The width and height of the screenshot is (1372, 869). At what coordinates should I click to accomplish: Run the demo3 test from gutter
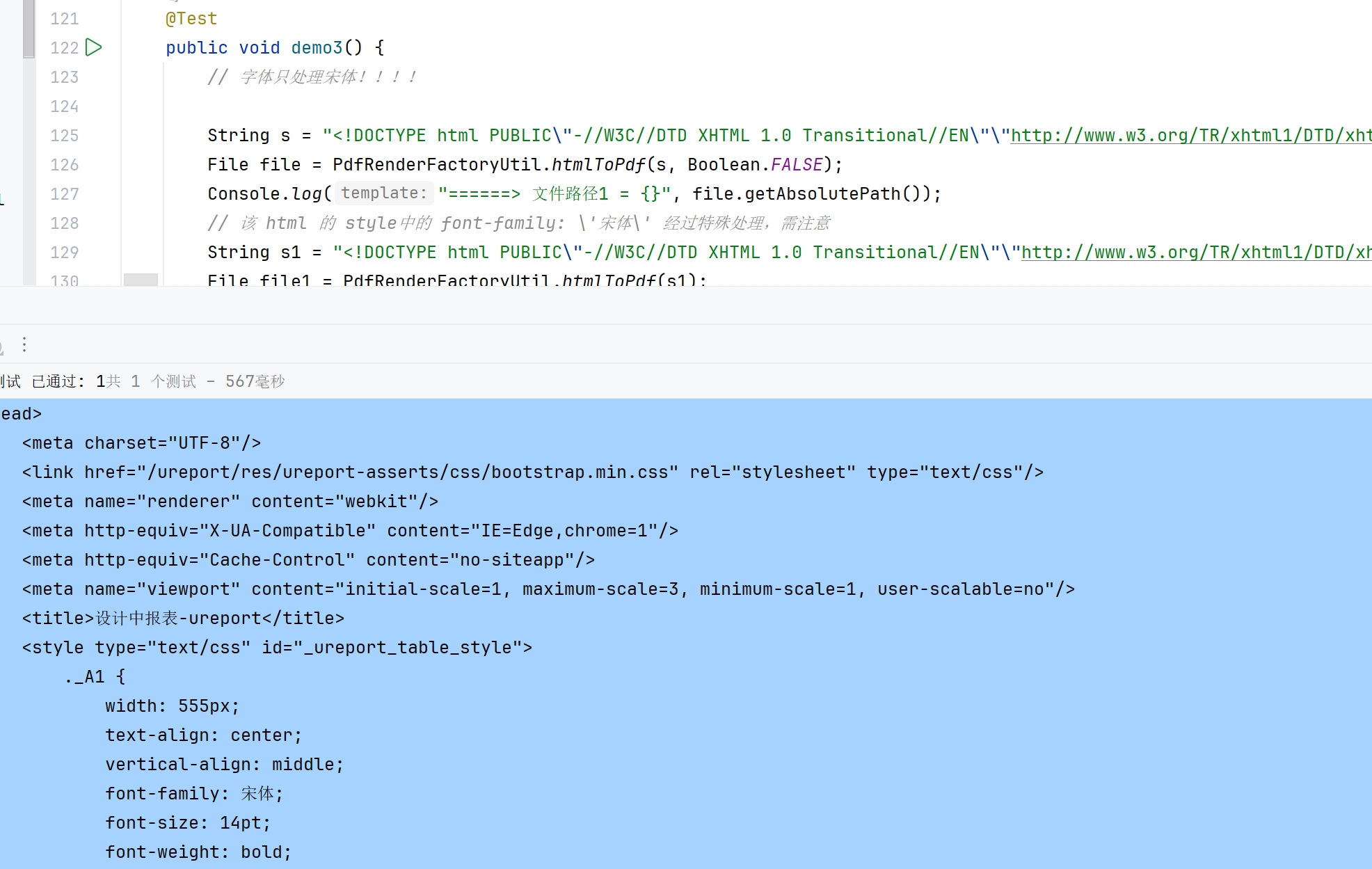point(94,47)
